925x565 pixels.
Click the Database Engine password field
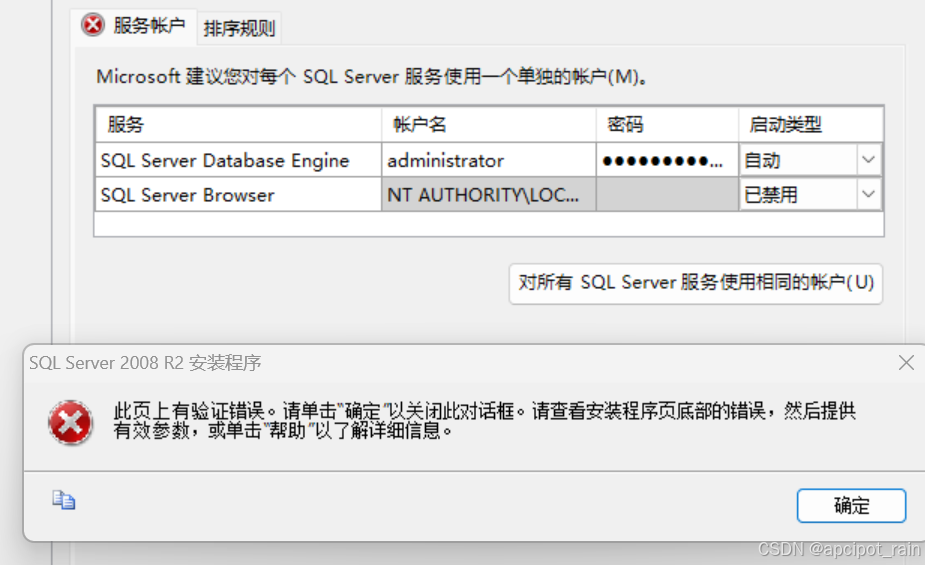coord(667,160)
